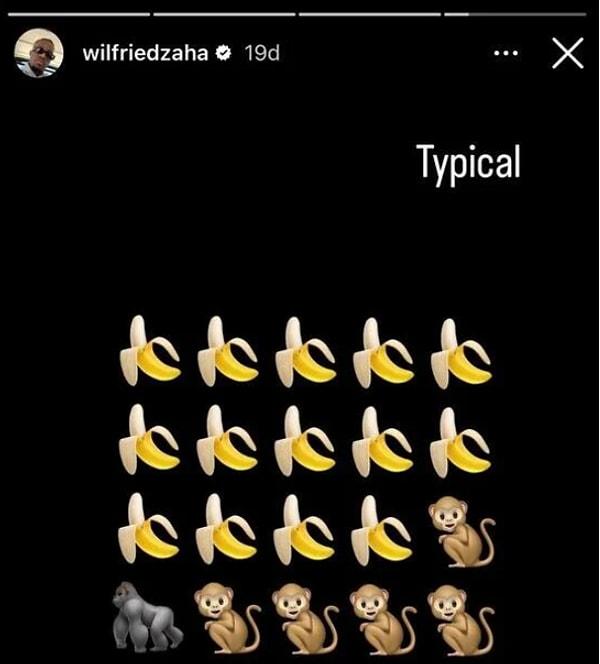The width and height of the screenshot is (600, 664).
Task: Click the last monkey in the bottom row
Action: point(461,620)
